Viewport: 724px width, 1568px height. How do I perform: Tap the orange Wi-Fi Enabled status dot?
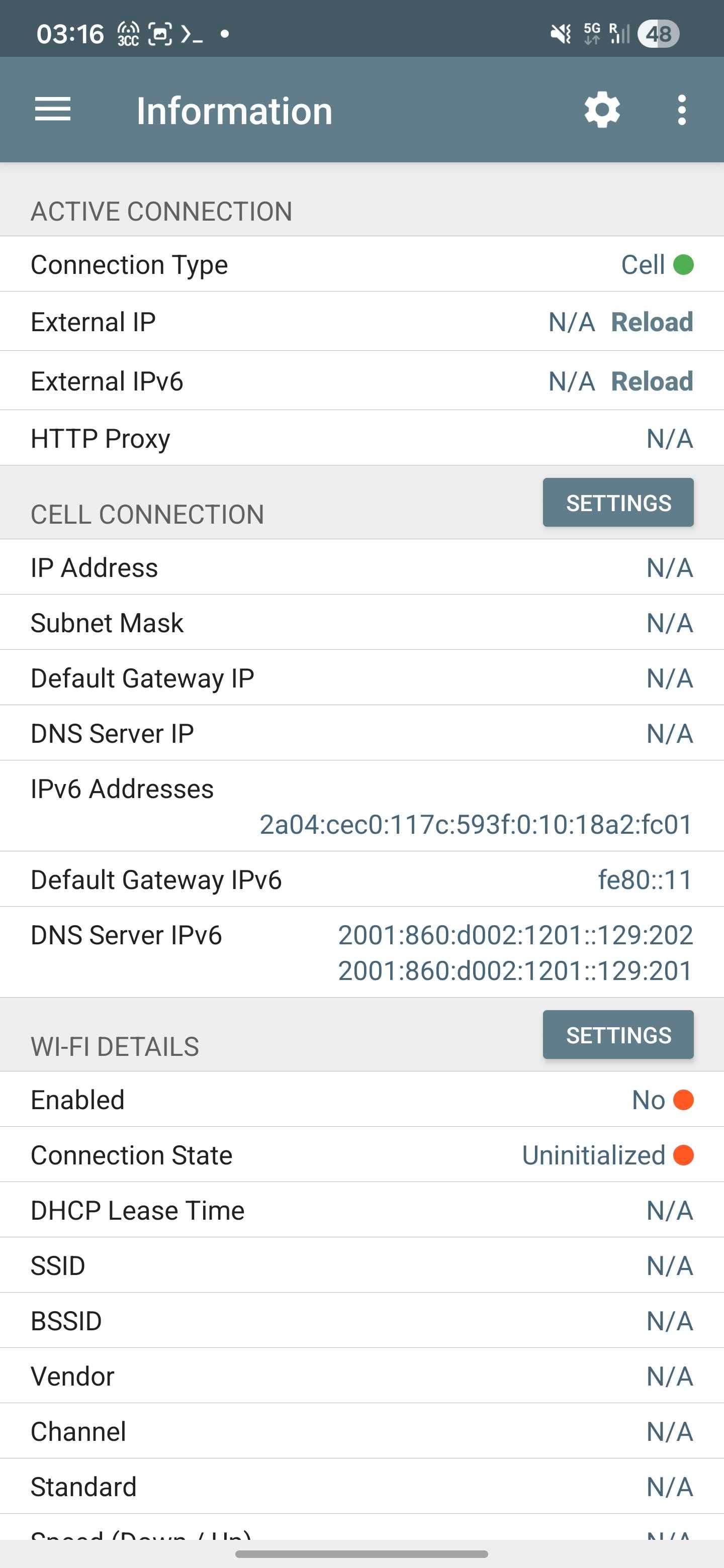[x=683, y=1100]
